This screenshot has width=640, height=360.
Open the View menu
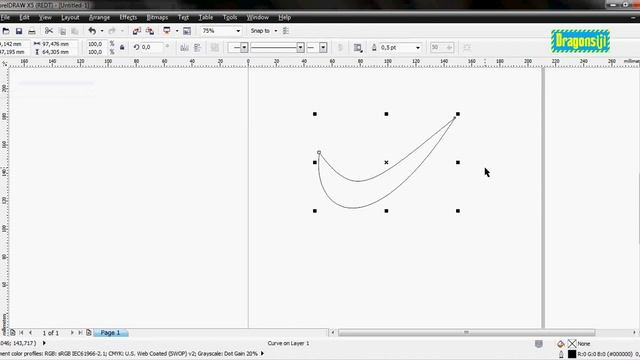[45, 18]
